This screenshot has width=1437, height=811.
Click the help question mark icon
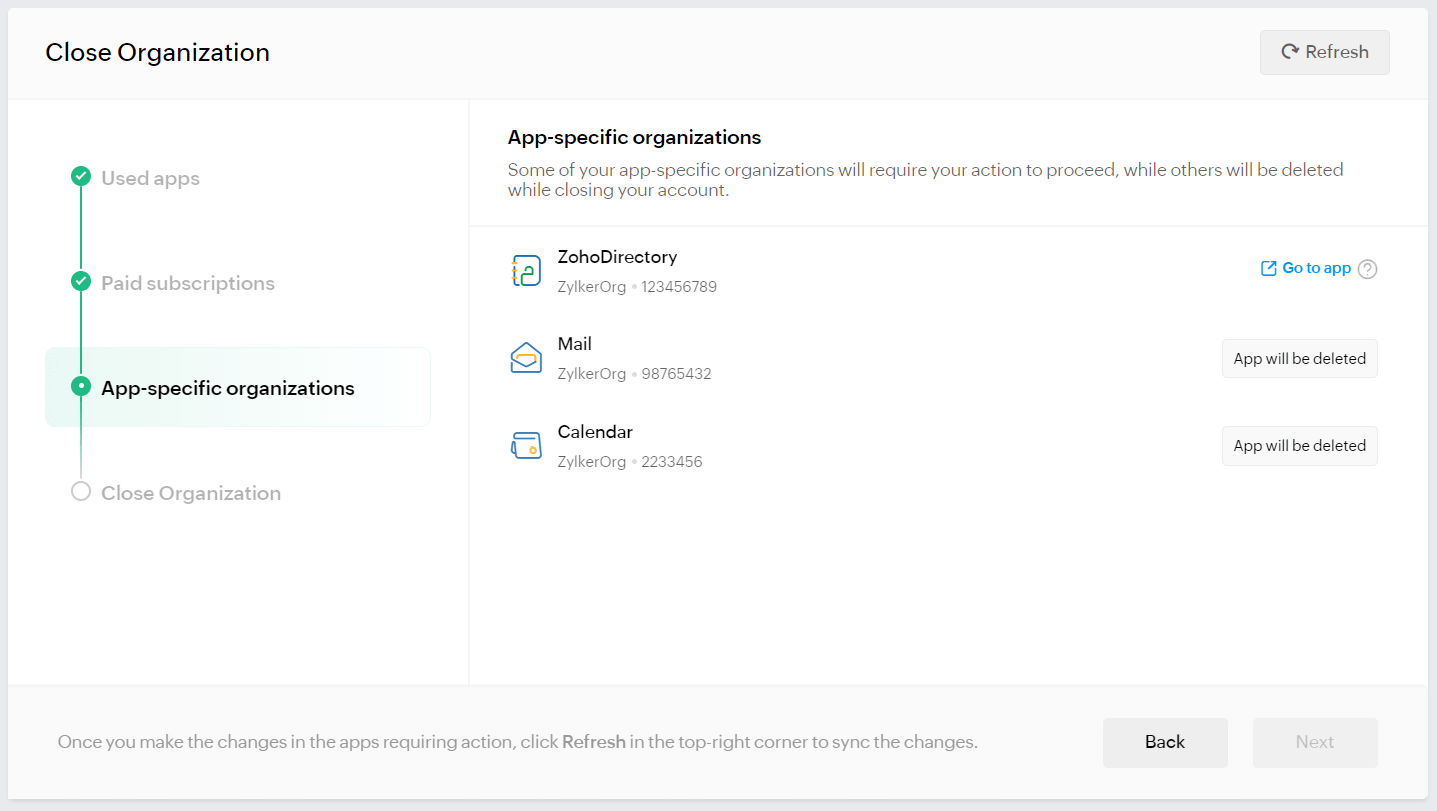click(1368, 269)
